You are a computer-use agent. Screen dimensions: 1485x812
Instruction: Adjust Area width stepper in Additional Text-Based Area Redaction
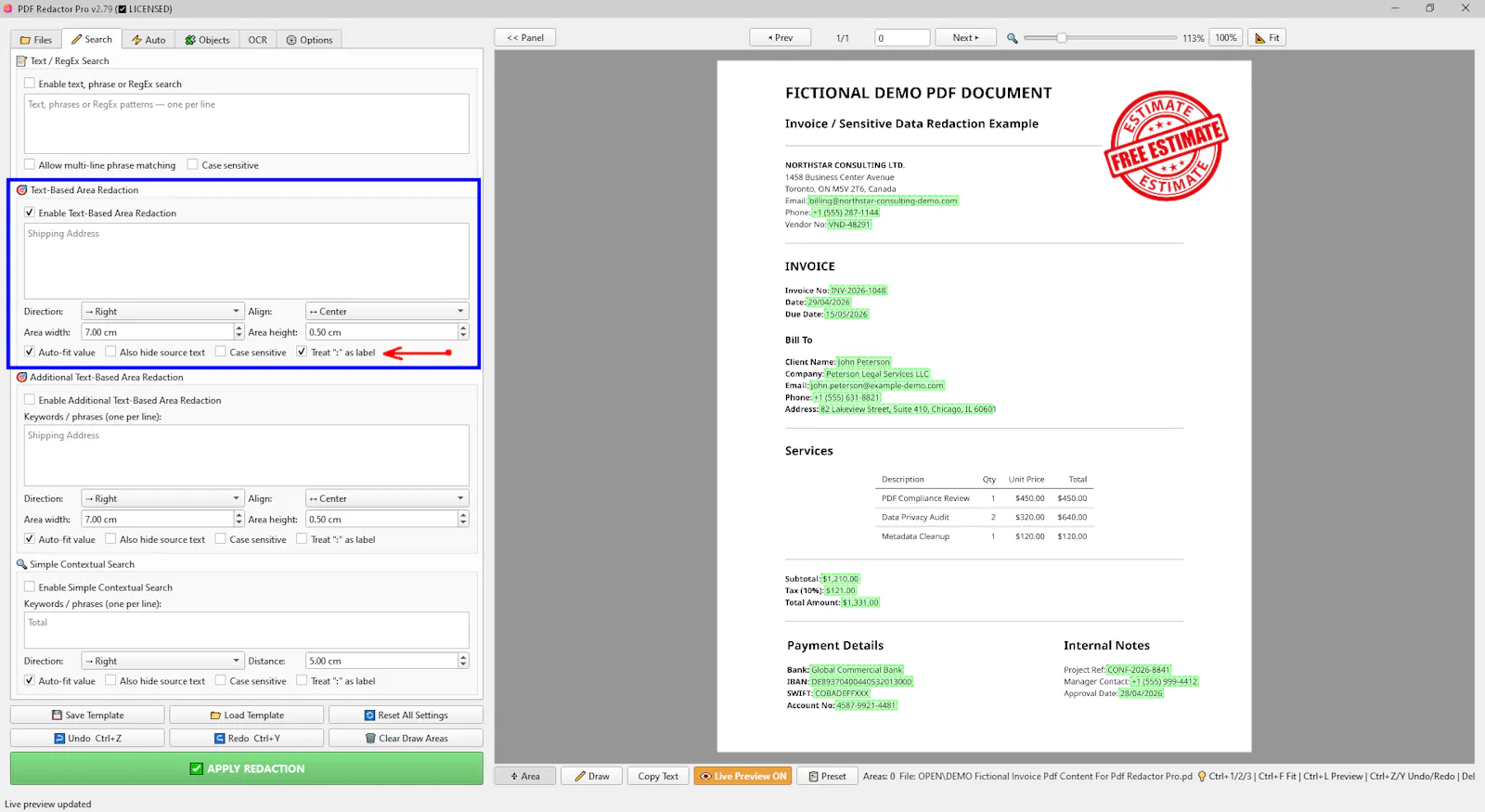pos(239,519)
